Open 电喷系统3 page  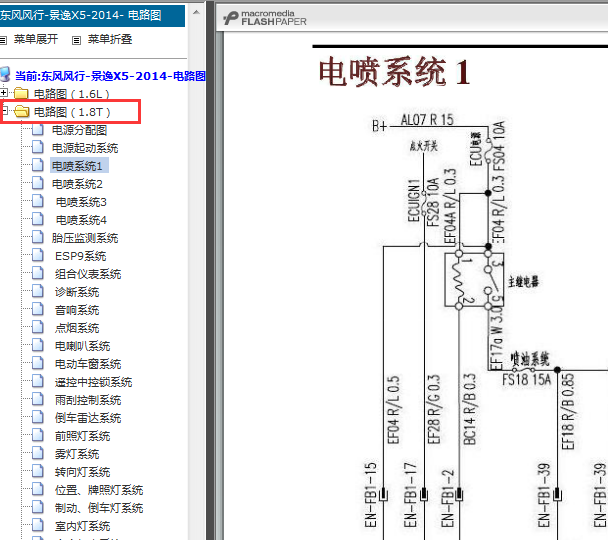pyautogui.click(x=81, y=202)
